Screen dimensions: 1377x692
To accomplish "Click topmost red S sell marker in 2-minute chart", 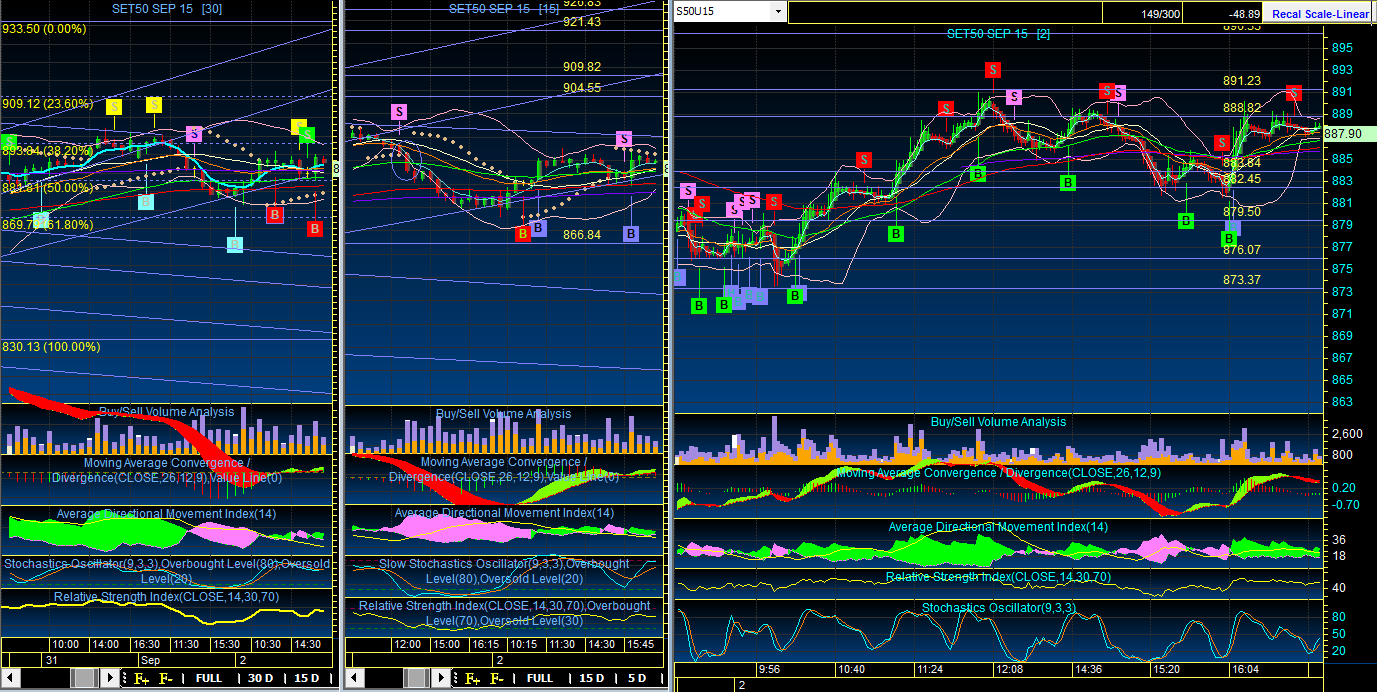I will click(x=993, y=69).
